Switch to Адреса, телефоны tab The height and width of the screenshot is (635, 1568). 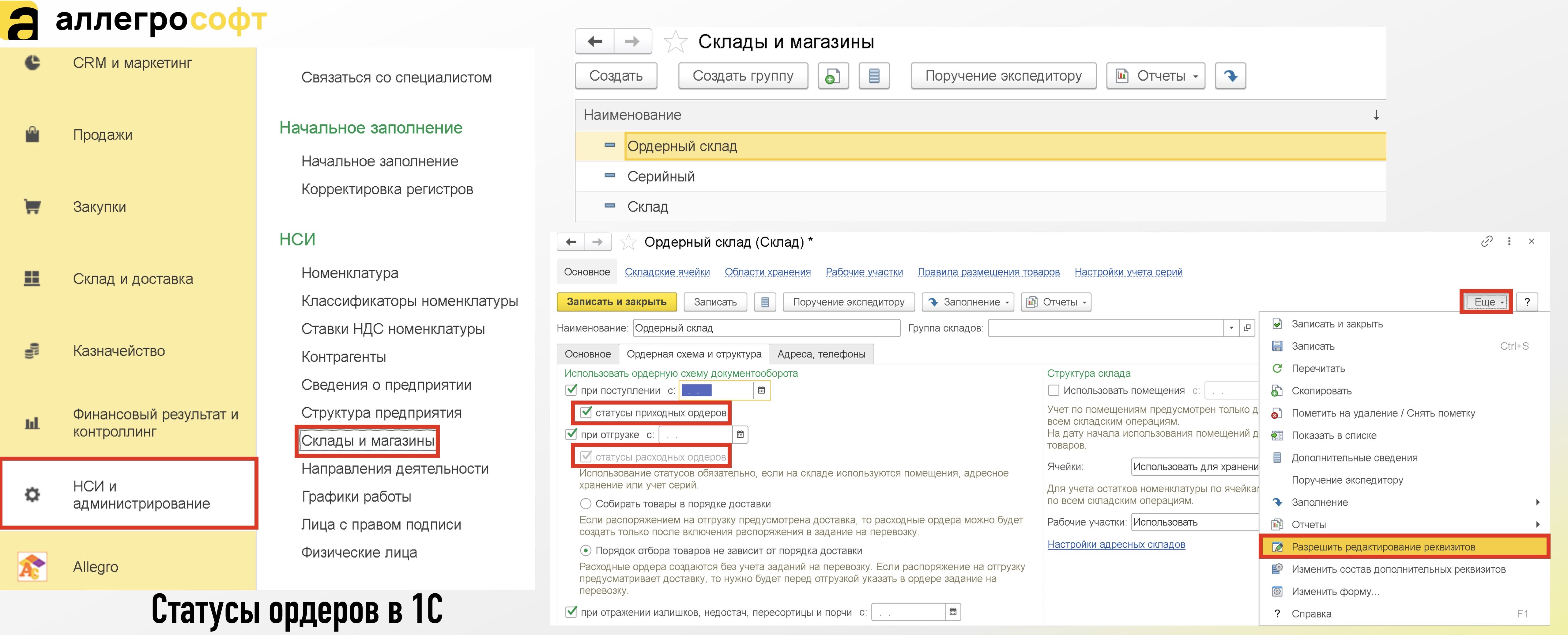(821, 354)
